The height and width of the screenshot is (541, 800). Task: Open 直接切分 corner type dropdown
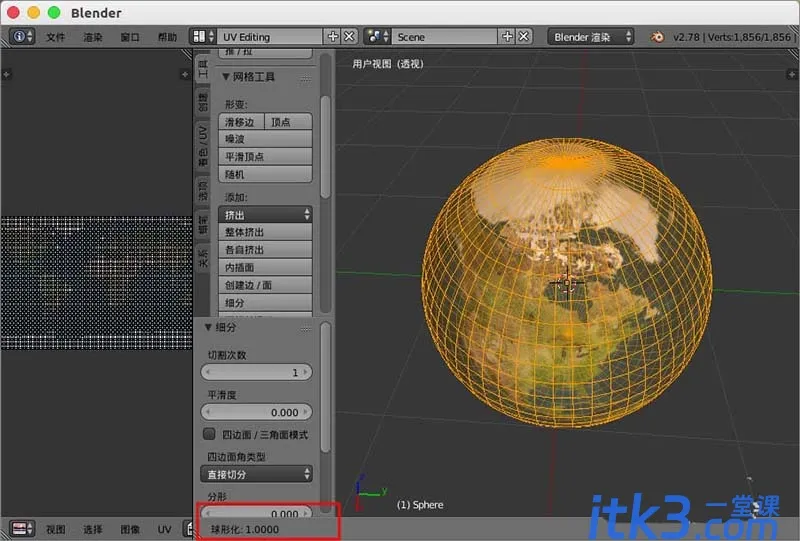[x=257, y=474]
